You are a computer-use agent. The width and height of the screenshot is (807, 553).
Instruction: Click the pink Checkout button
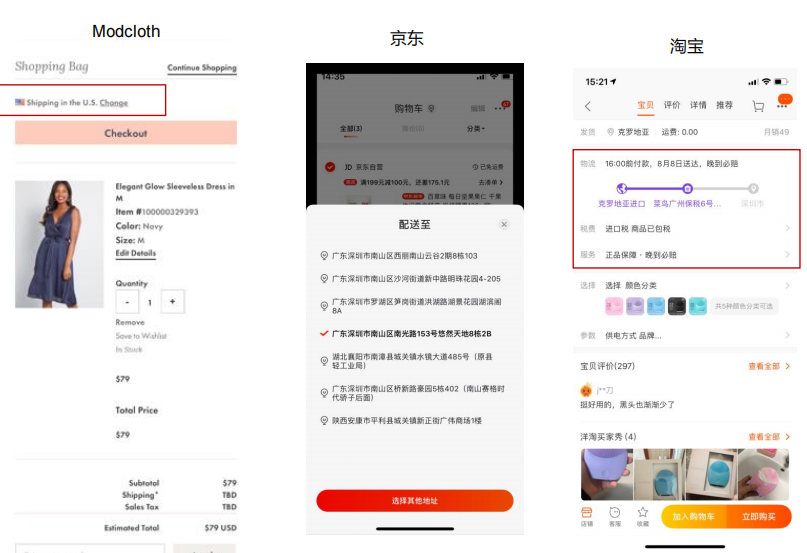[x=126, y=133]
